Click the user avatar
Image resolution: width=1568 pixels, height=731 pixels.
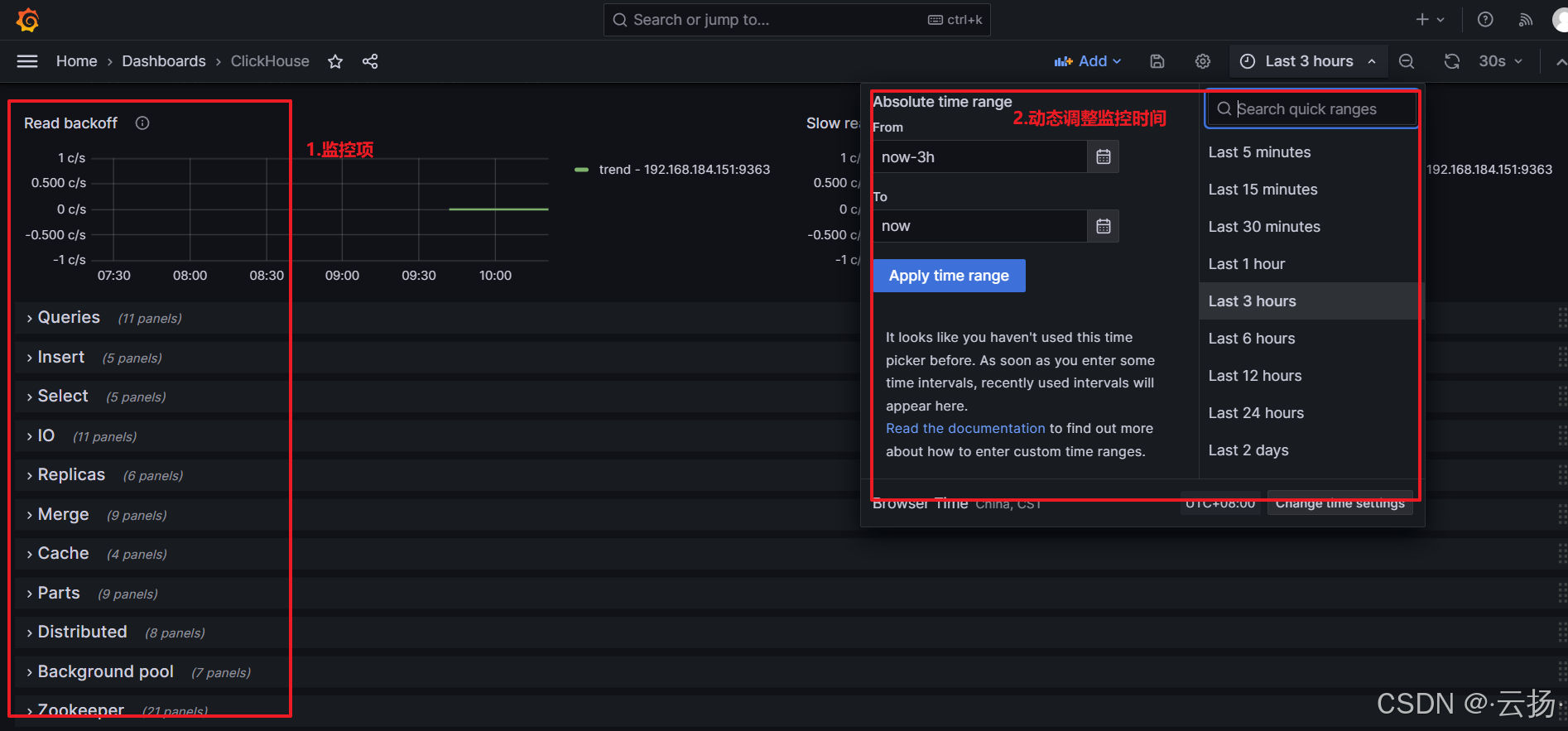(1560, 20)
